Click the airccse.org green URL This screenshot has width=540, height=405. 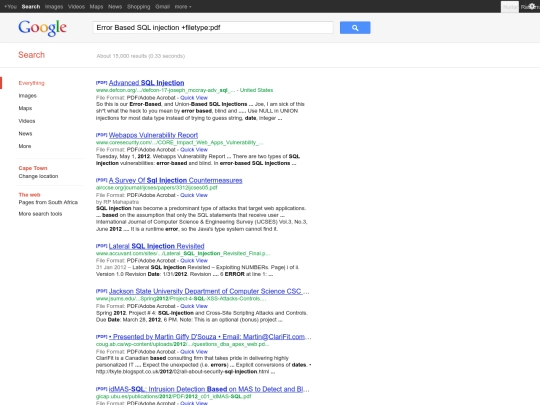pos(157,188)
